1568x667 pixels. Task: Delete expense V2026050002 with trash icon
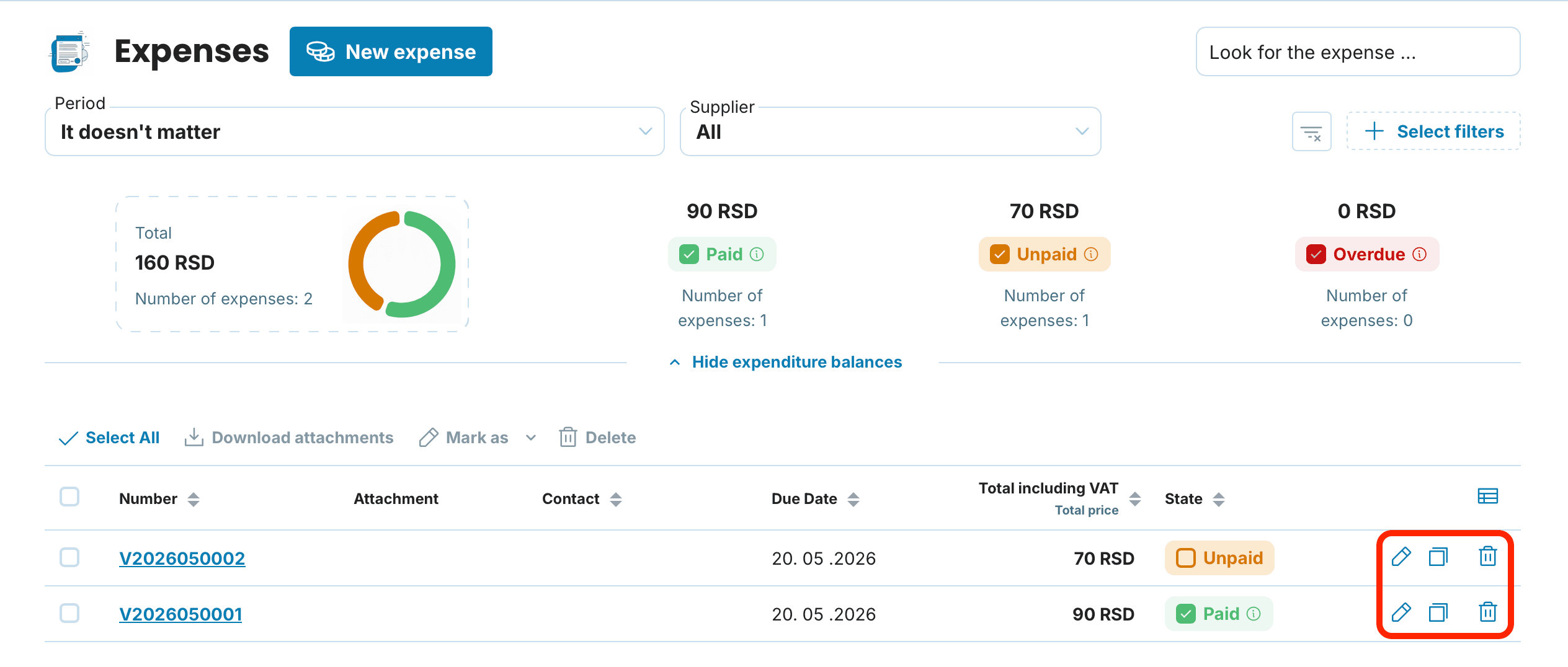(x=1487, y=556)
